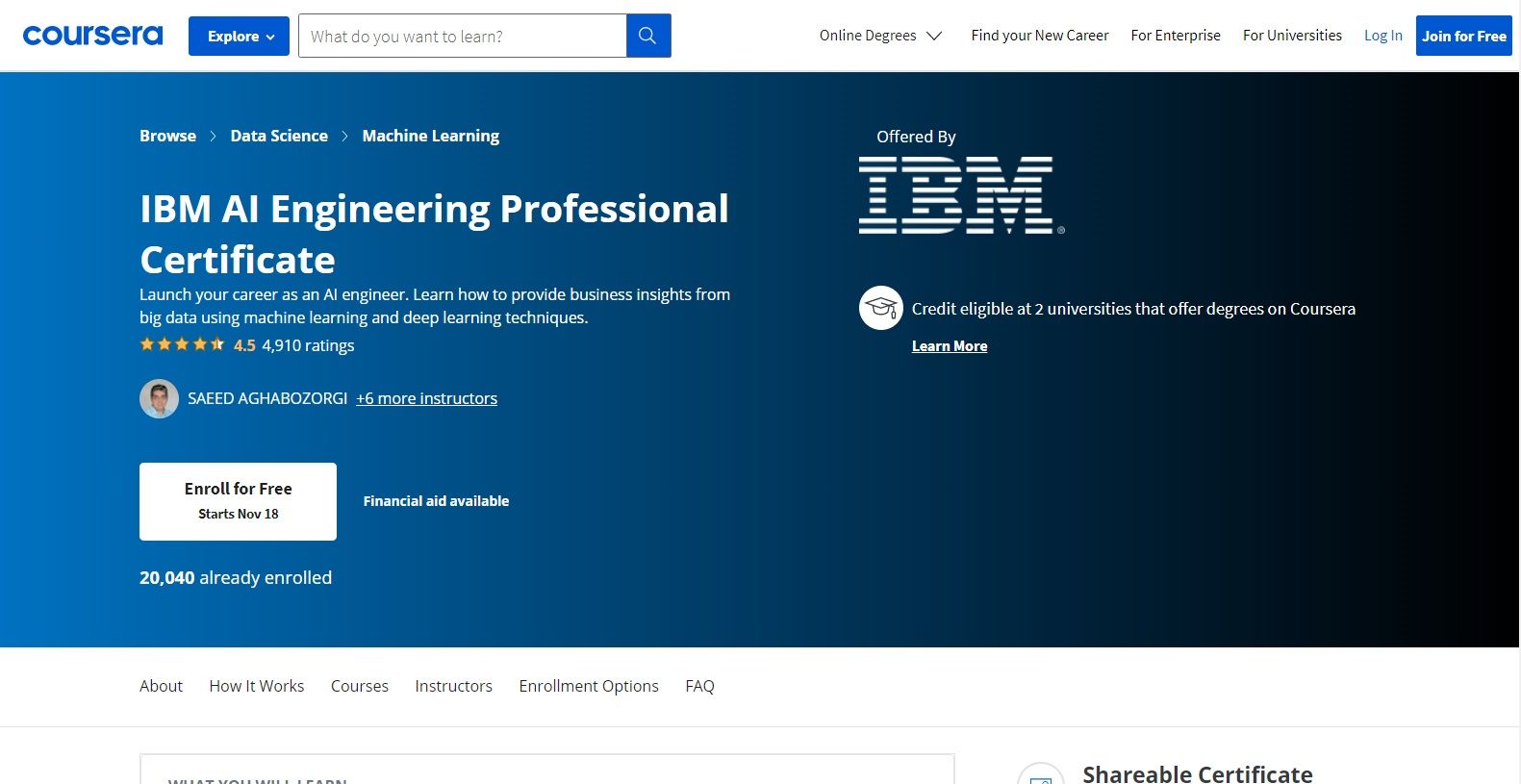The height and width of the screenshot is (784, 1521).
Task: View the +6 more instructors link
Action: (x=426, y=398)
